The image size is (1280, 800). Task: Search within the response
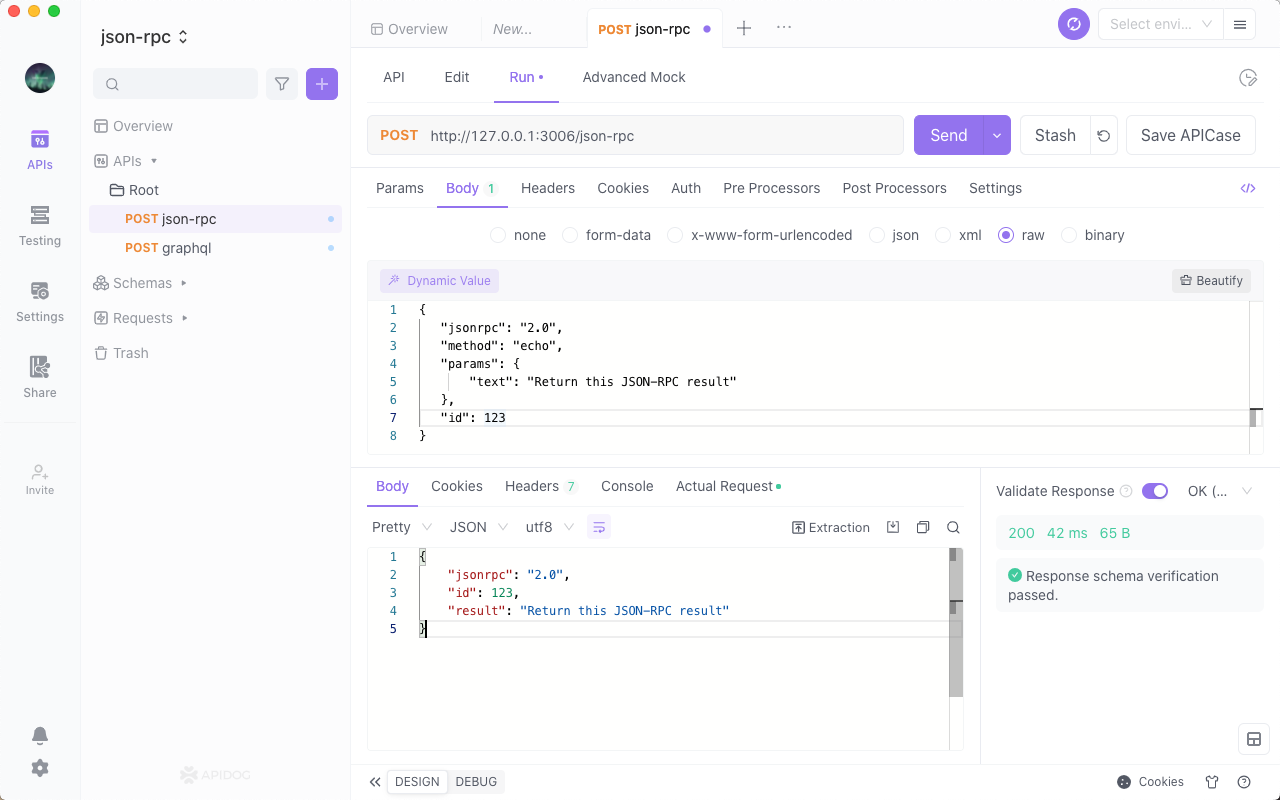click(x=953, y=527)
